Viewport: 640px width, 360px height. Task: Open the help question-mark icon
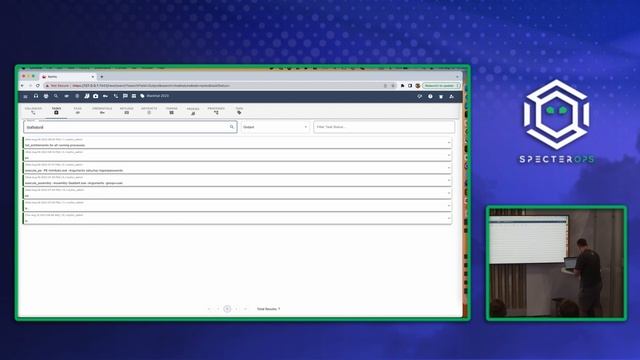point(430,97)
